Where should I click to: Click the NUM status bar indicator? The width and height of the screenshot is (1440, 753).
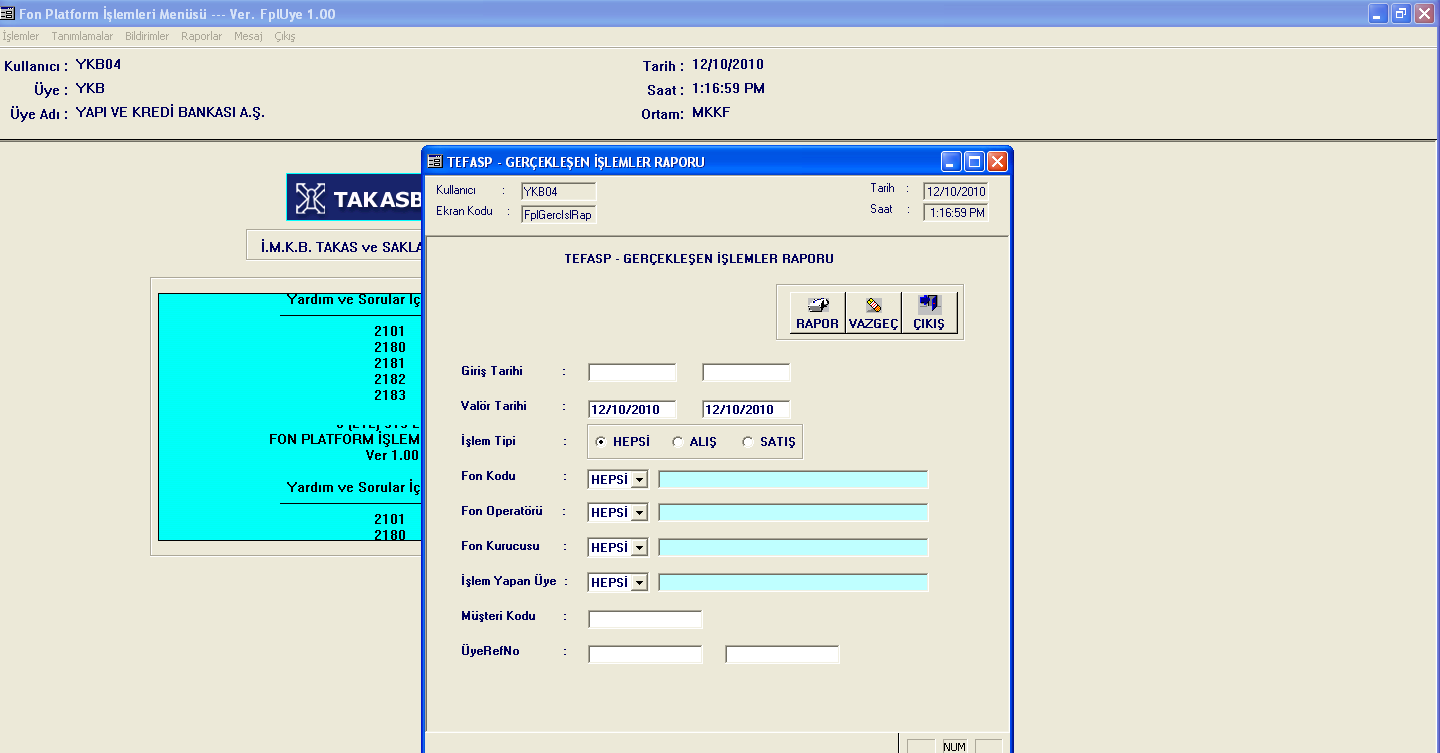point(955,746)
